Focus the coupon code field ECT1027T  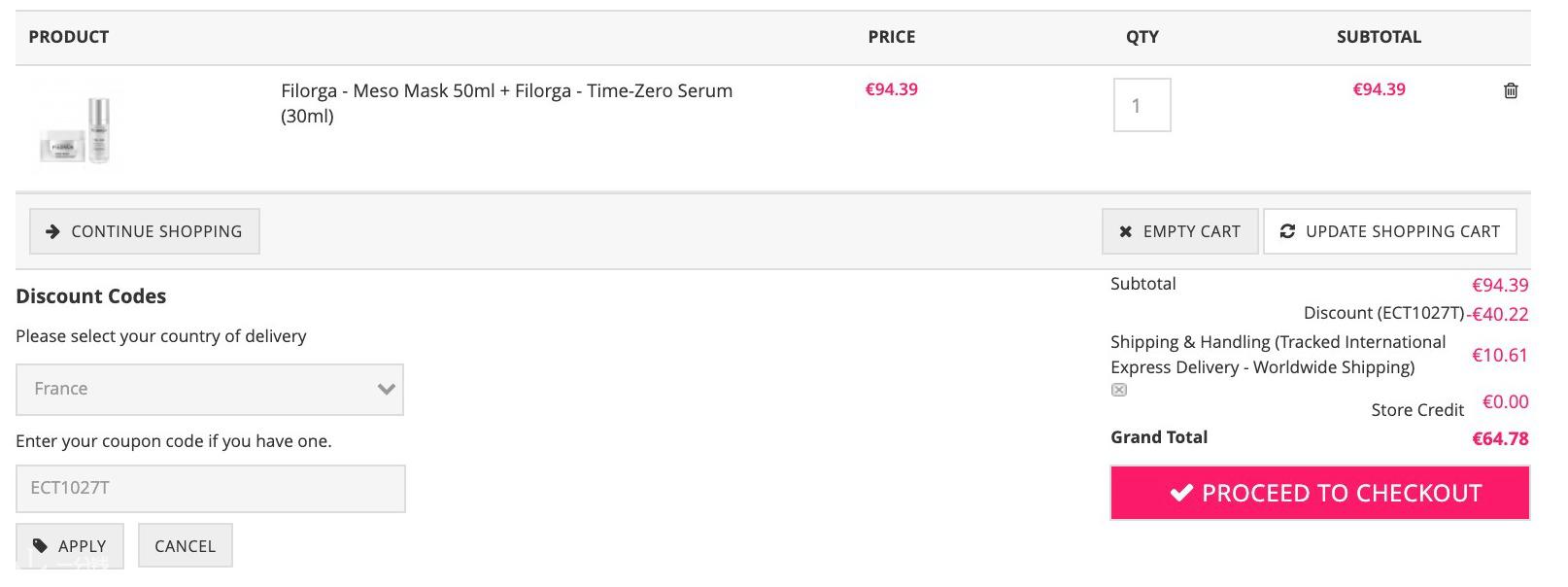point(211,489)
